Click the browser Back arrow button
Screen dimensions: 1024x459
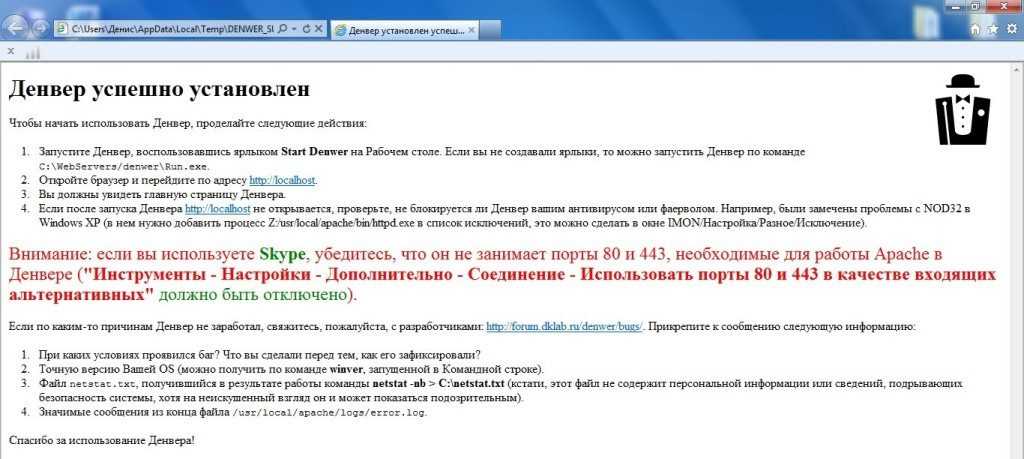[x=17, y=27]
